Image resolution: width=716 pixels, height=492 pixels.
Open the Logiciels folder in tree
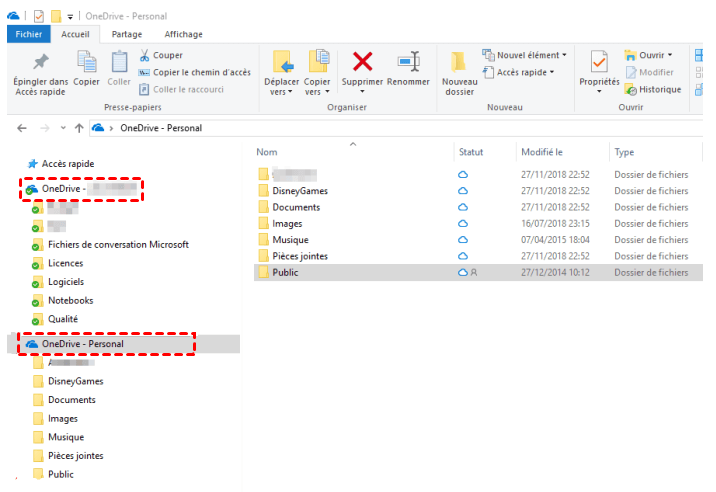tap(66, 282)
